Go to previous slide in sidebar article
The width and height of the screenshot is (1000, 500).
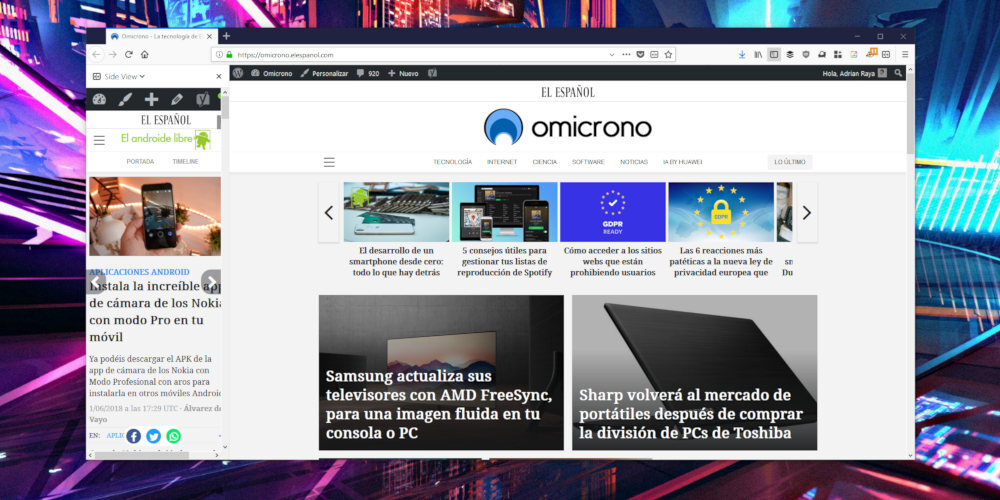pos(96,281)
